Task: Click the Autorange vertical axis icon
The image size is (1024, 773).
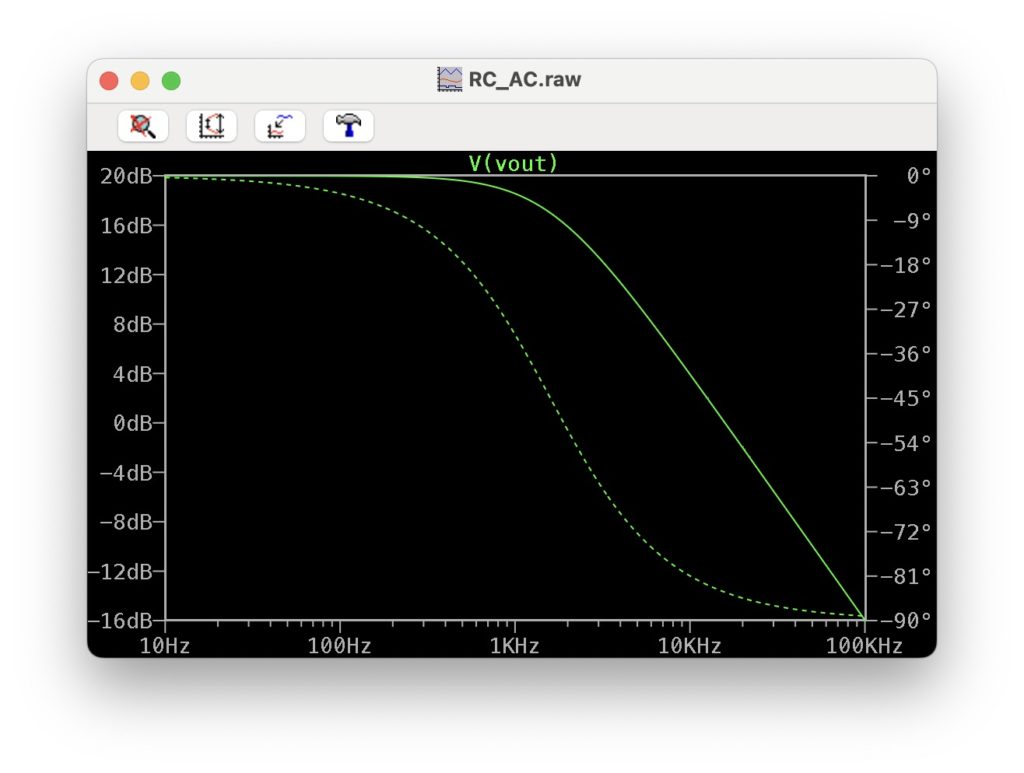Action: pyautogui.click(x=211, y=126)
